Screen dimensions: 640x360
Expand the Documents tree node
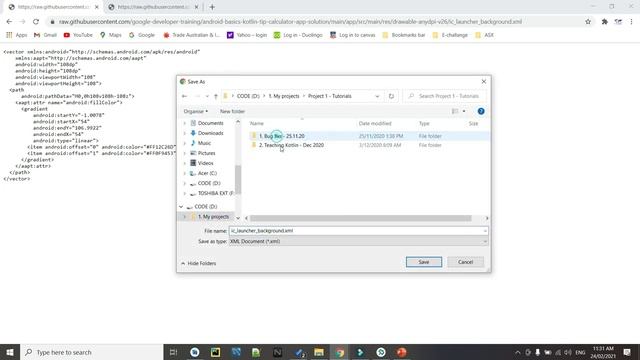tap(184, 123)
